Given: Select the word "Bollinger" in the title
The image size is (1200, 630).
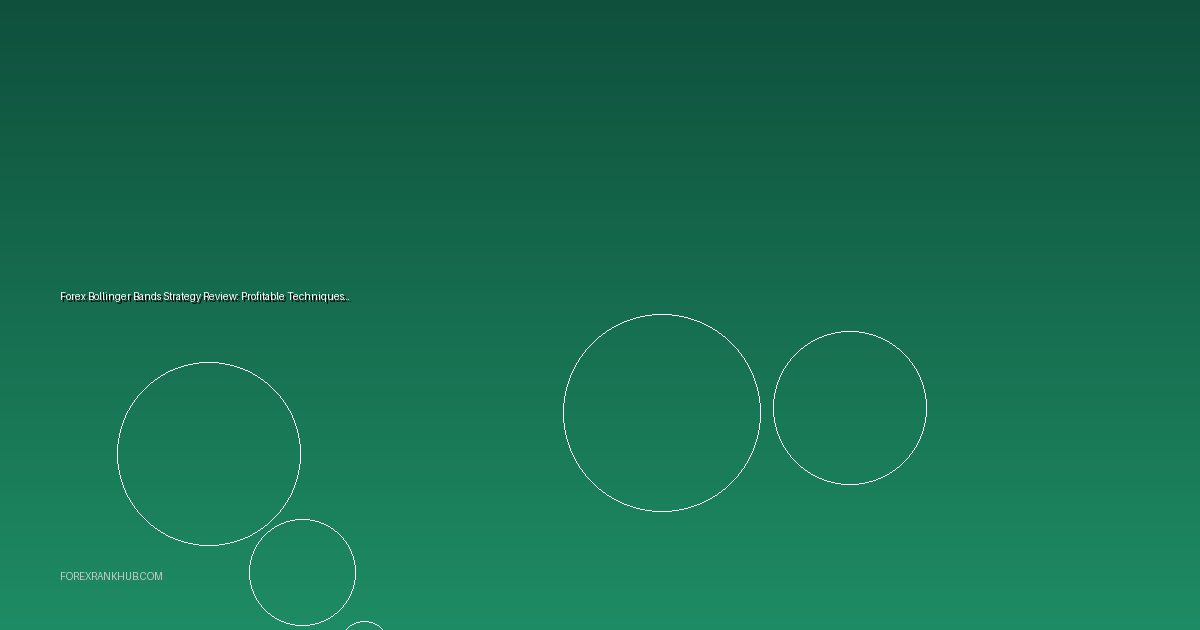Looking at the screenshot, I should pyautogui.click(x=110, y=297).
